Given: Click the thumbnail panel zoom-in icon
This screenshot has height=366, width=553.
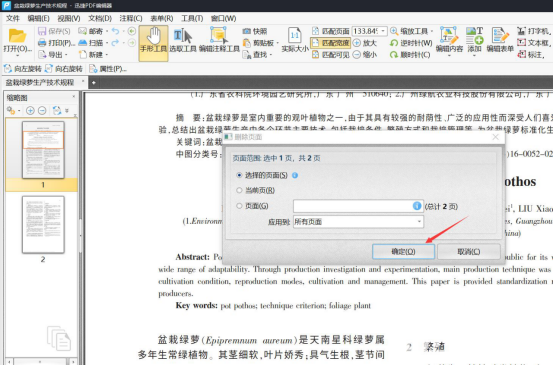Looking at the screenshot, I should click(x=30, y=111).
